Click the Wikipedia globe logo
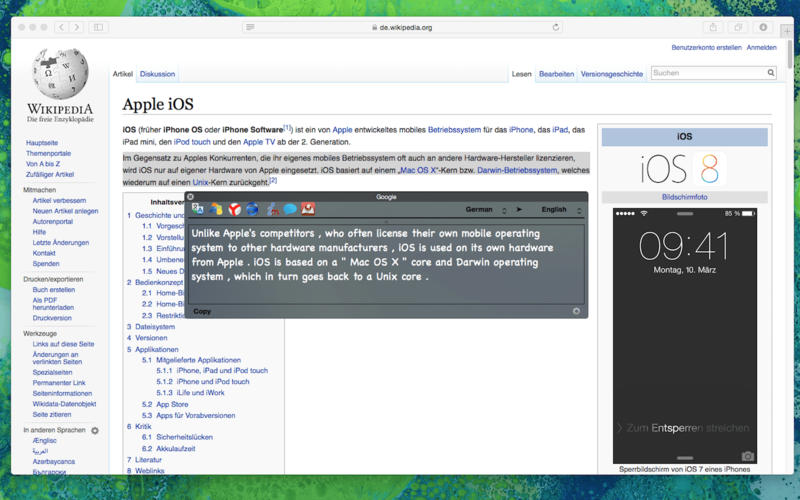800x500 pixels. click(x=60, y=74)
